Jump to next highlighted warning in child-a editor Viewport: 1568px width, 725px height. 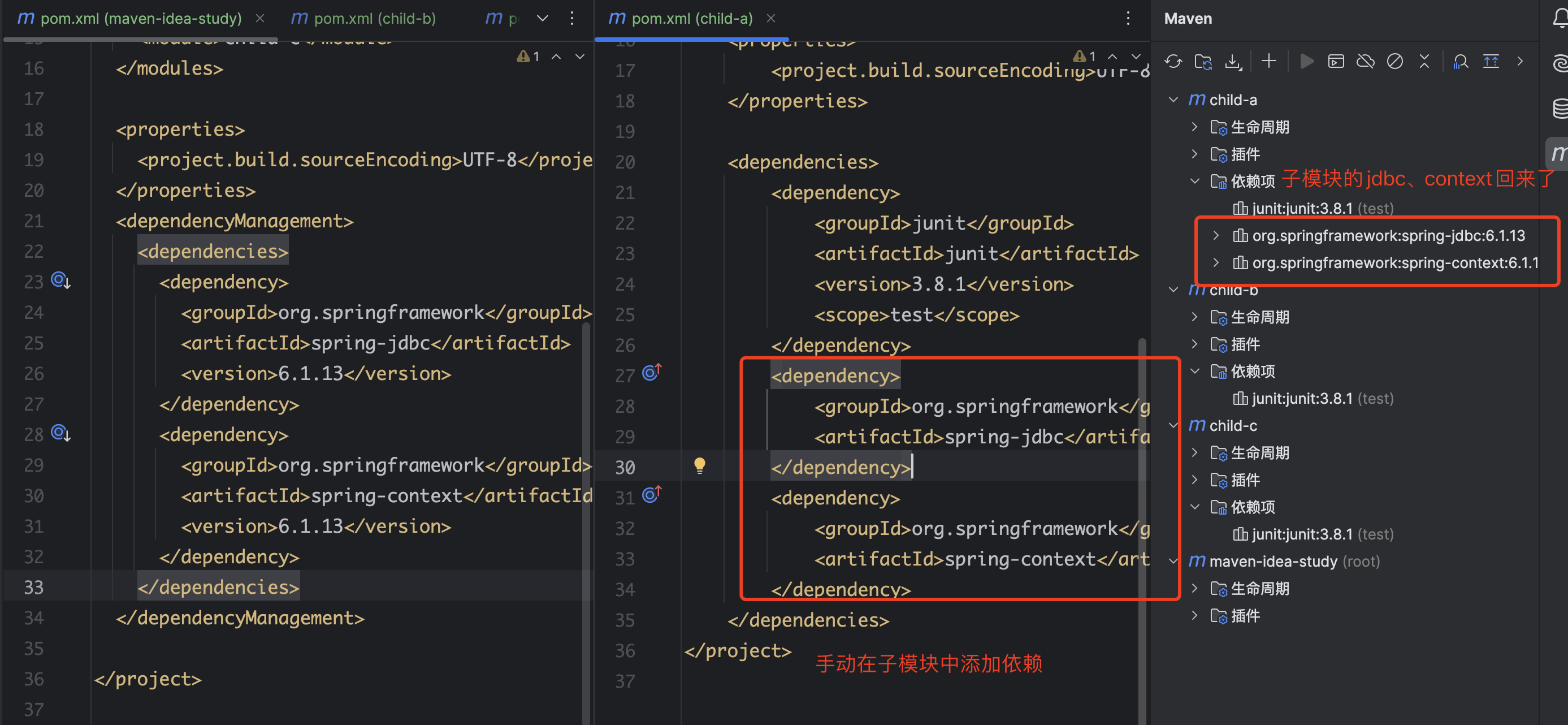pos(1136,56)
